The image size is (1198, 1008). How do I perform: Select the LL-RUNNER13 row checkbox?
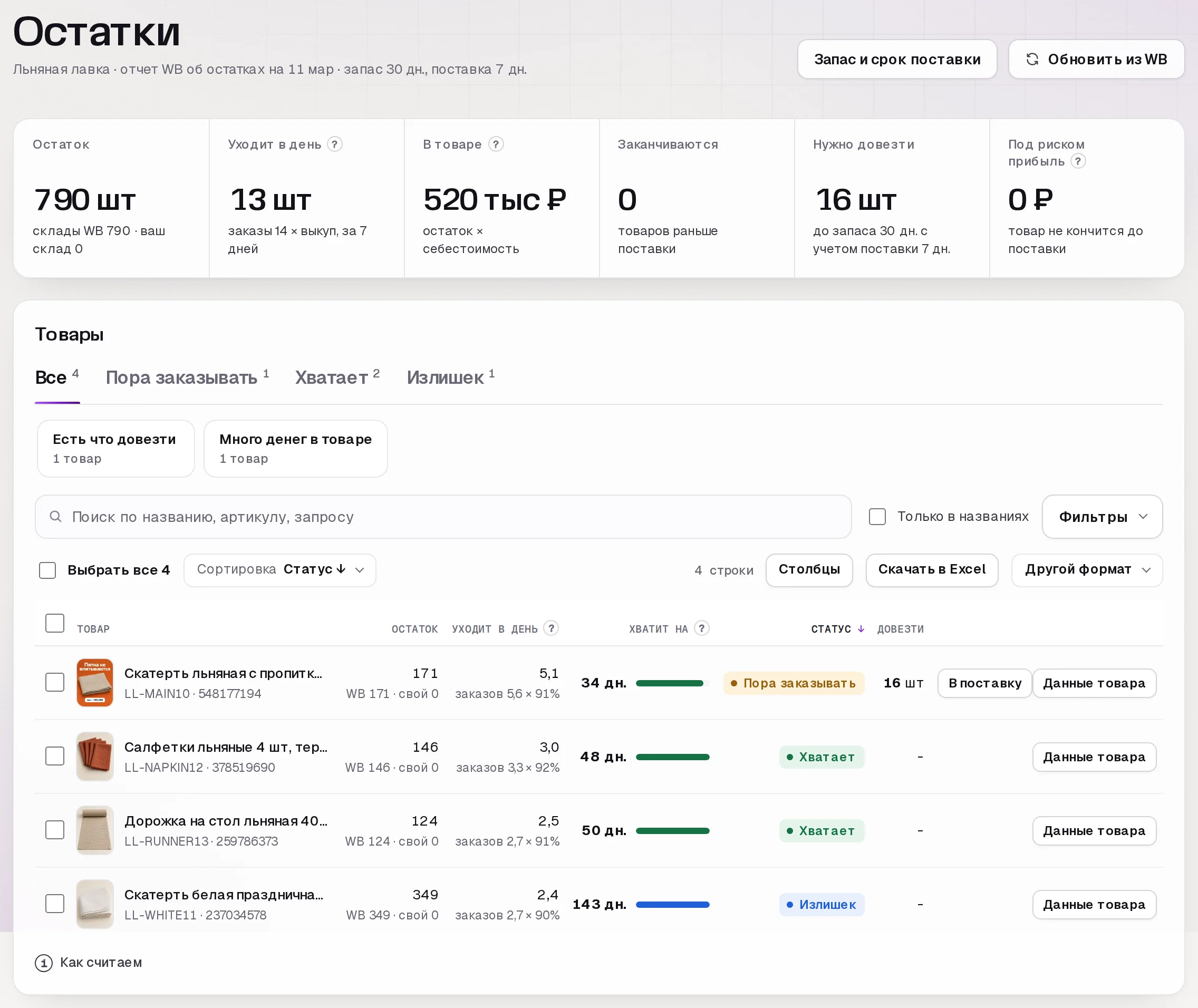[55, 830]
